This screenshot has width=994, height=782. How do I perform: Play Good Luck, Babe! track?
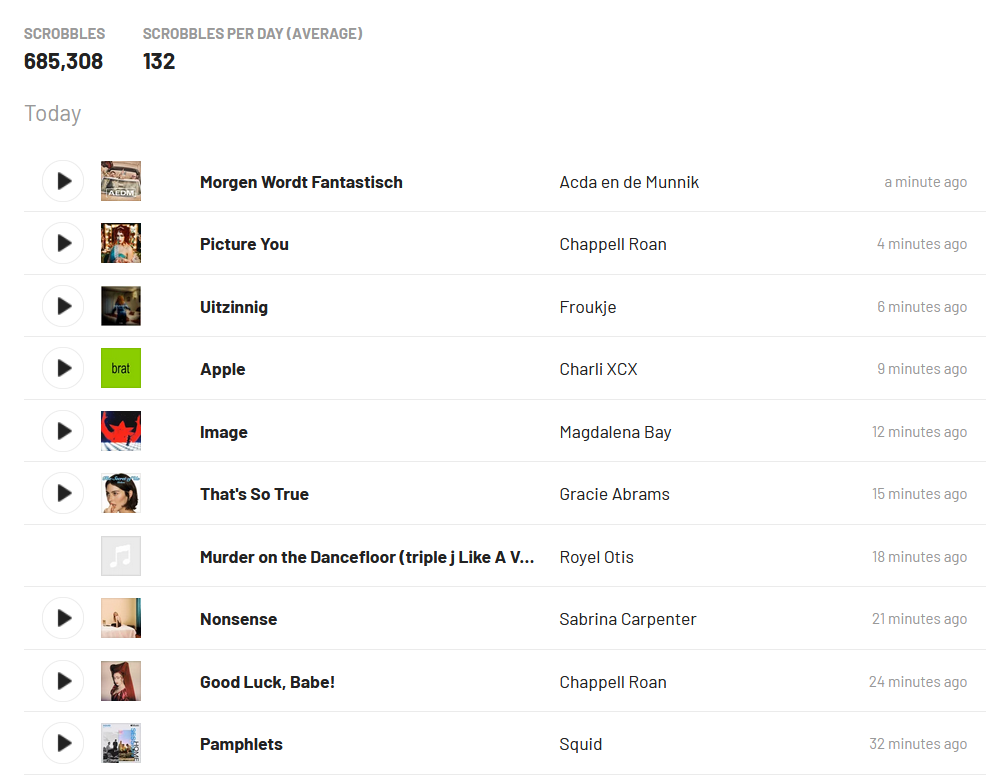63,681
